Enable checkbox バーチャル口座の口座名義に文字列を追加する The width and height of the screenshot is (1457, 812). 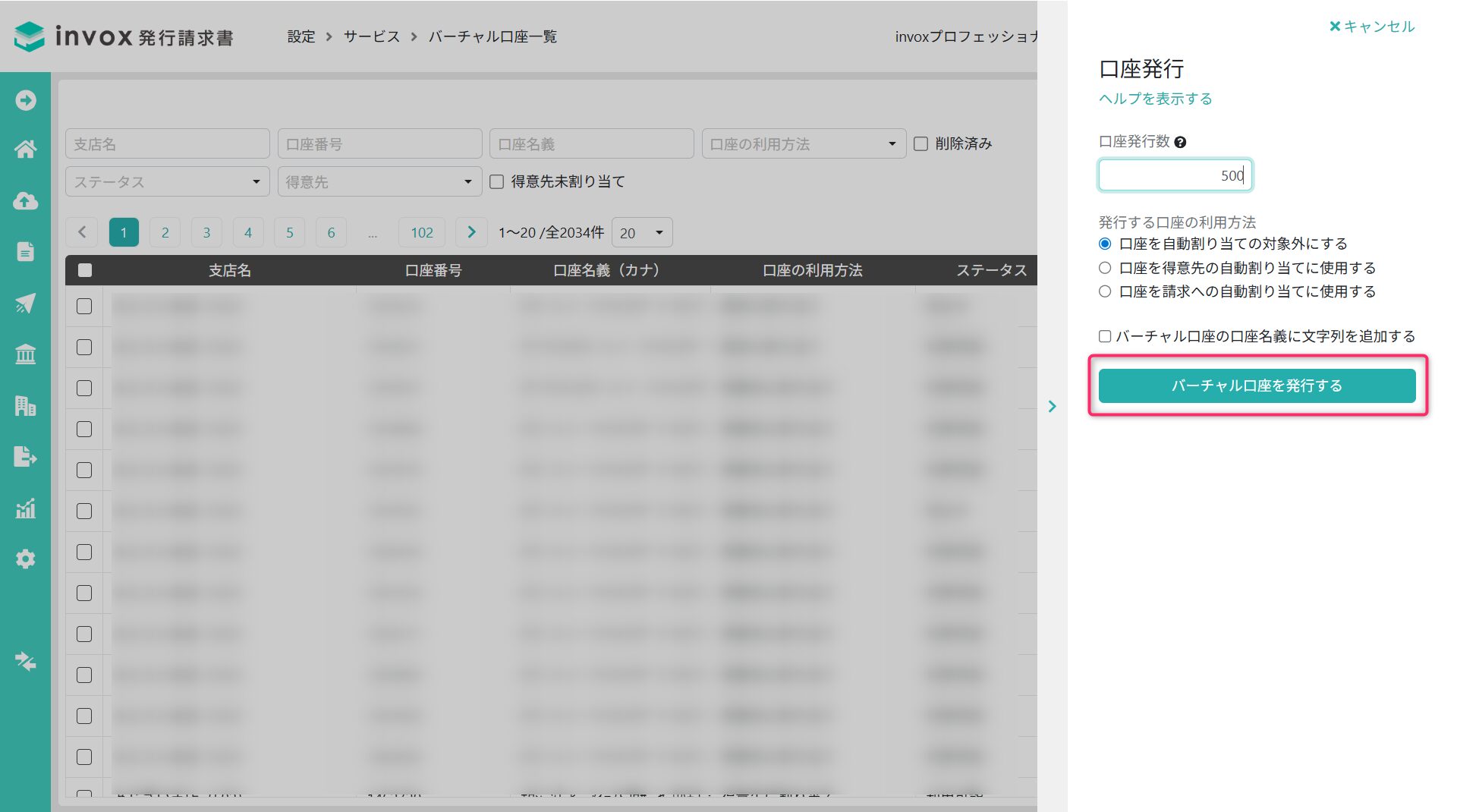[1105, 336]
